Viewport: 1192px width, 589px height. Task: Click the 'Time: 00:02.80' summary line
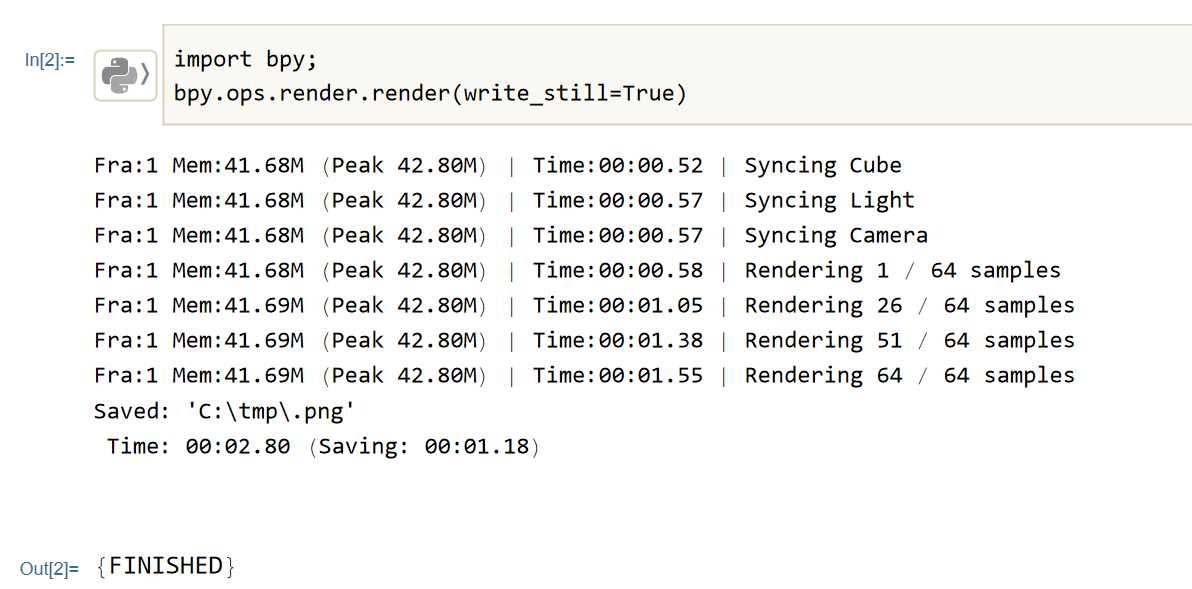coord(198,446)
